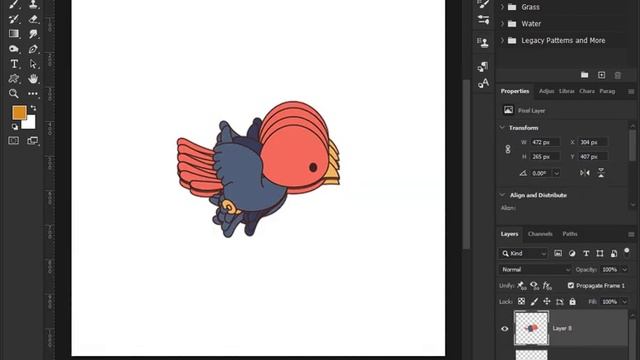Image resolution: width=640 pixels, height=360 pixels.
Task: Open the Kind layer filter dropdown
Action: point(523,253)
